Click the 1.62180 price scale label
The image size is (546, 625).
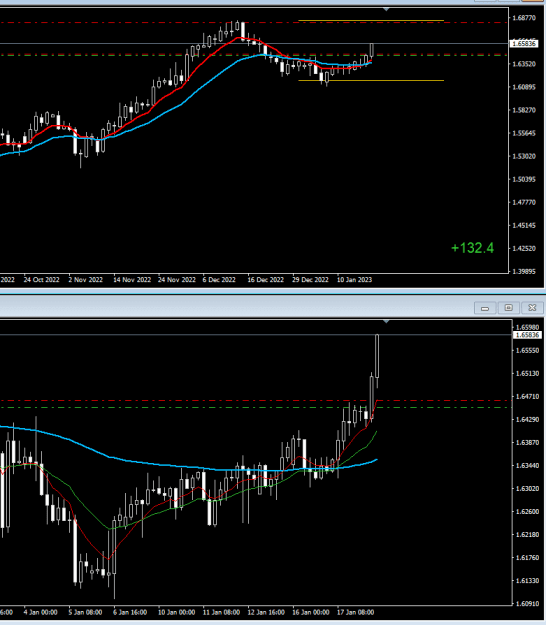tap(527, 535)
